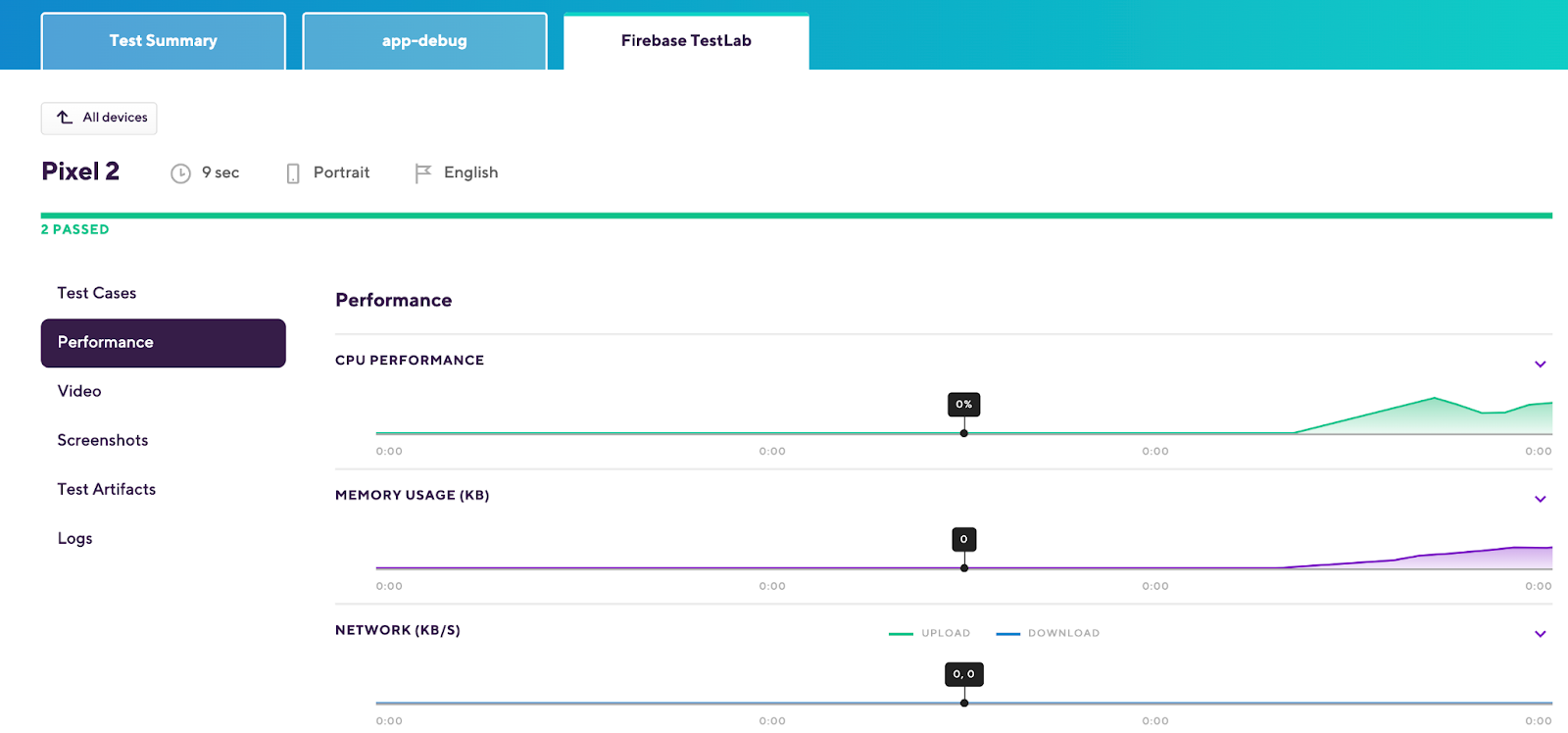Click the Upload legend green line
Image resolution: width=1568 pixels, height=733 pixels.
(901, 634)
